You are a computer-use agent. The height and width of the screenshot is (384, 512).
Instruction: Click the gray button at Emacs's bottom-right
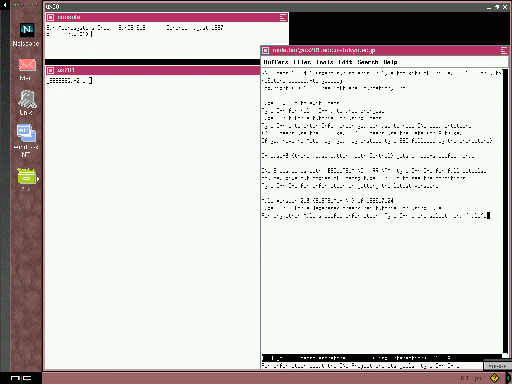click(x=497, y=366)
